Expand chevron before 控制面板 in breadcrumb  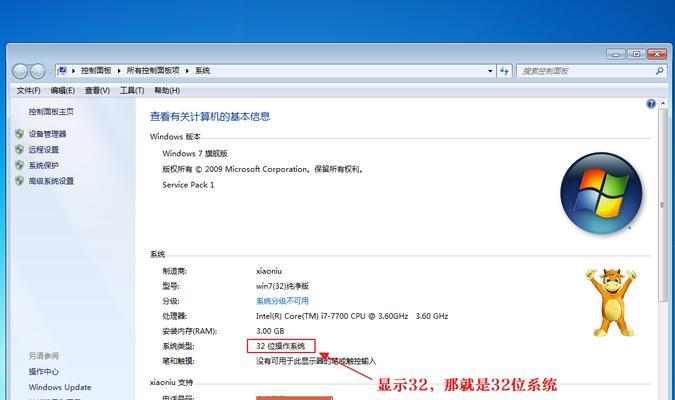(x=73, y=71)
